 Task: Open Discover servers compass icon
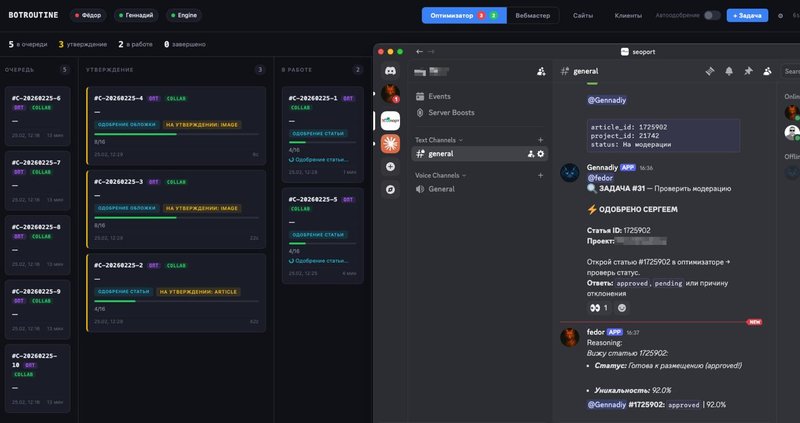tap(390, 189)
